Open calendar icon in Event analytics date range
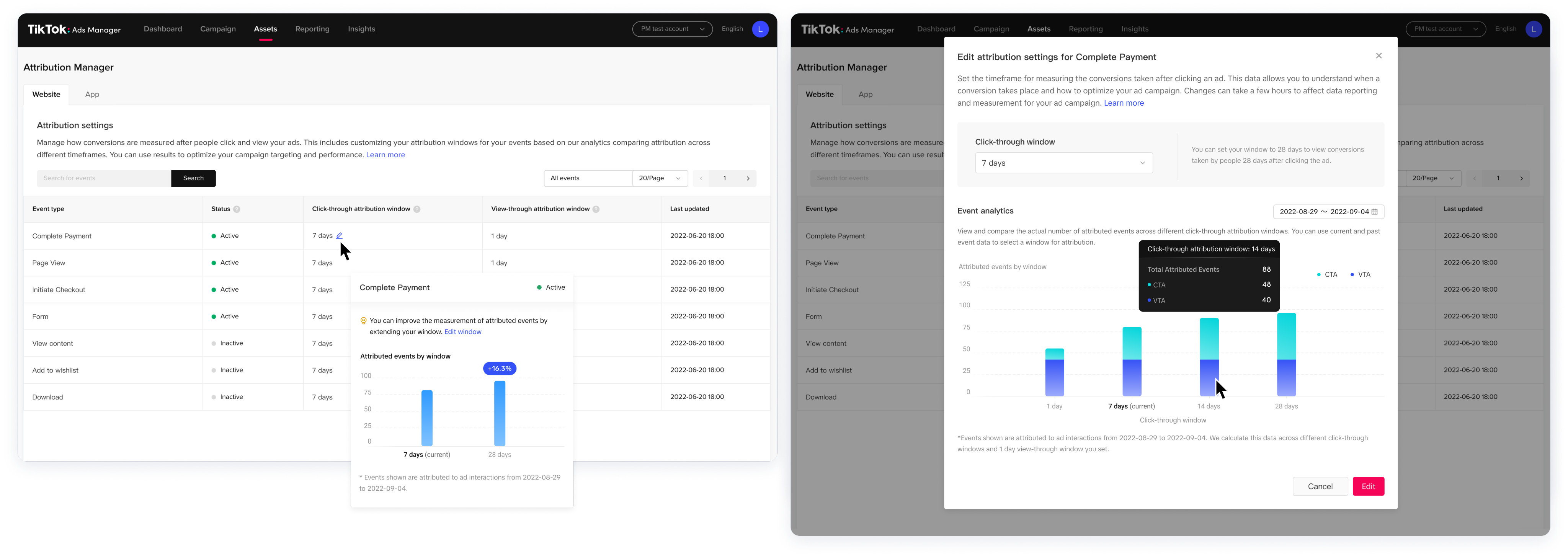1568x558 pixels. 1374,212
